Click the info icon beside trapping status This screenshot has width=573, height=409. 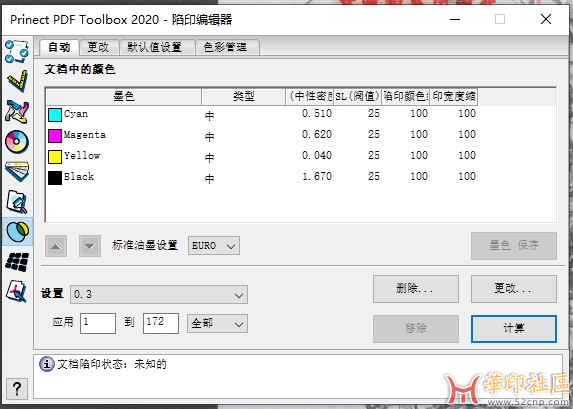47,364
